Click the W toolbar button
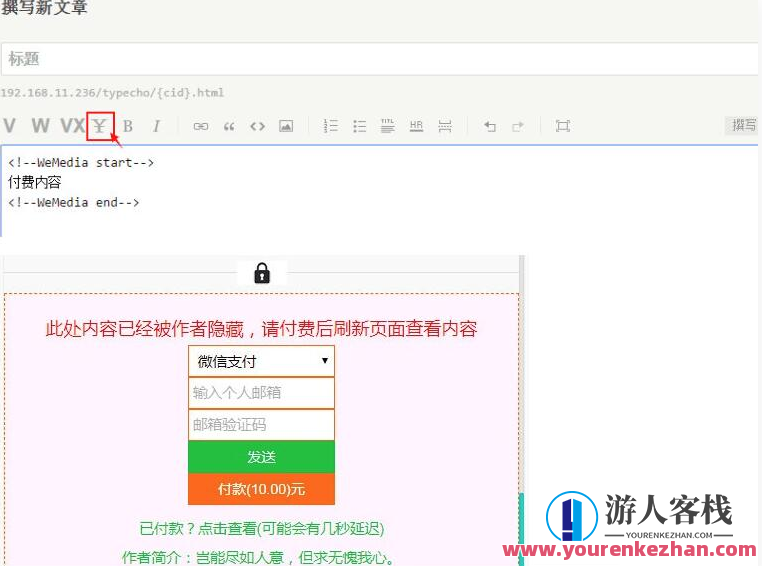The image size is (762, 566). tap(40, 126)
